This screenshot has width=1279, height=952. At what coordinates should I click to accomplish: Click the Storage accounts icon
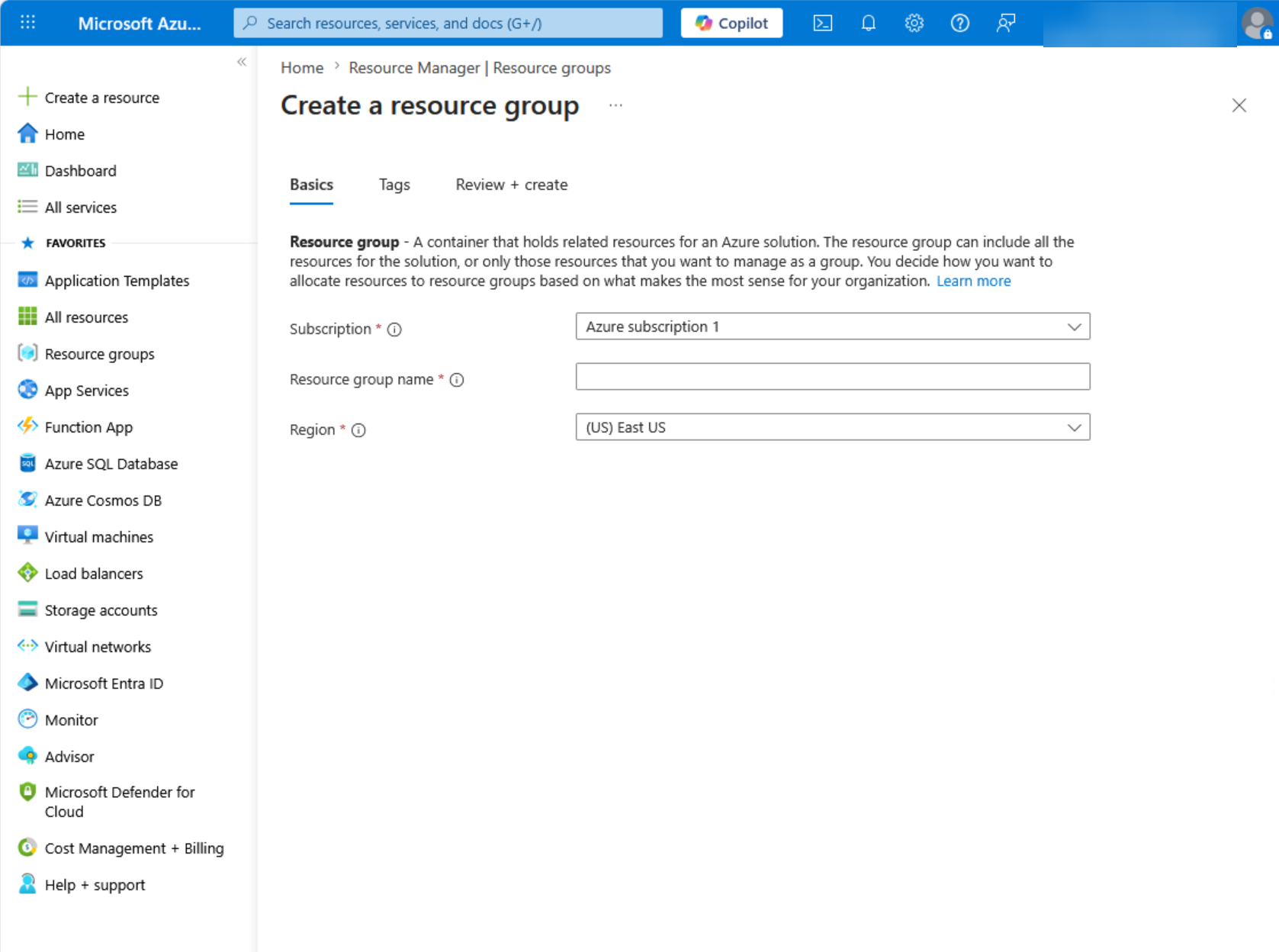pos(27,609)
